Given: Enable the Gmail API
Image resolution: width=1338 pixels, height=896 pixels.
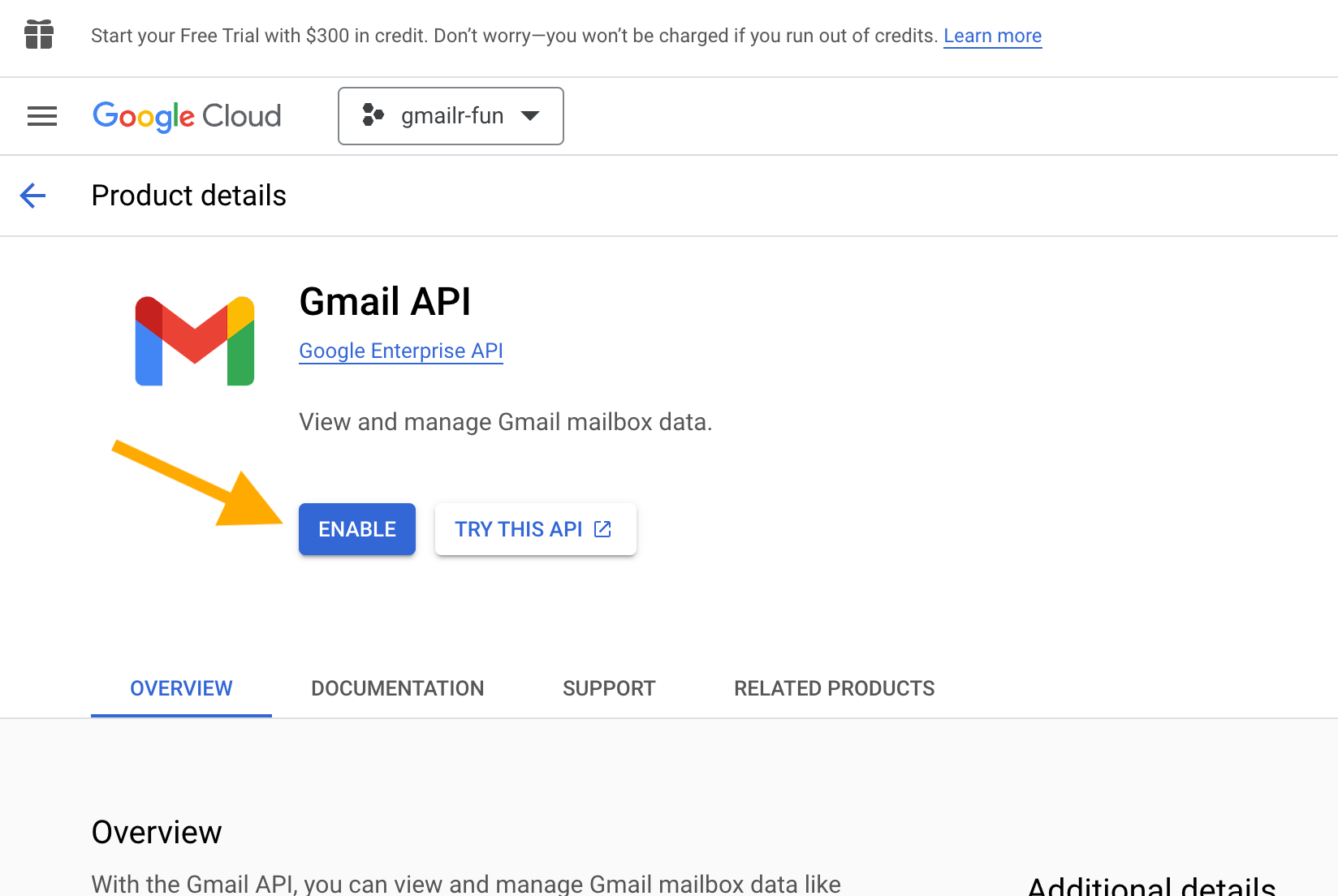Looking at the screenshot, I should coord(356,528).
